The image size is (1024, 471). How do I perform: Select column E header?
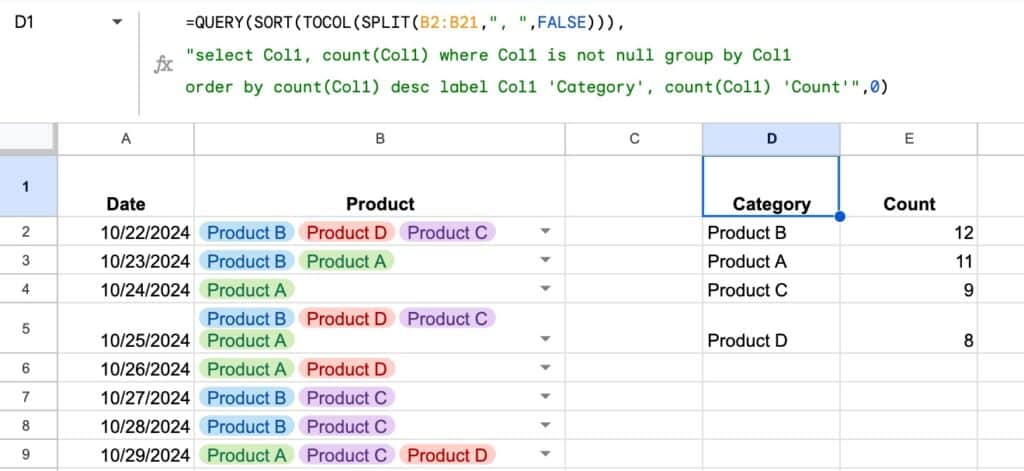pyautogui.click(x=908, y=140)
